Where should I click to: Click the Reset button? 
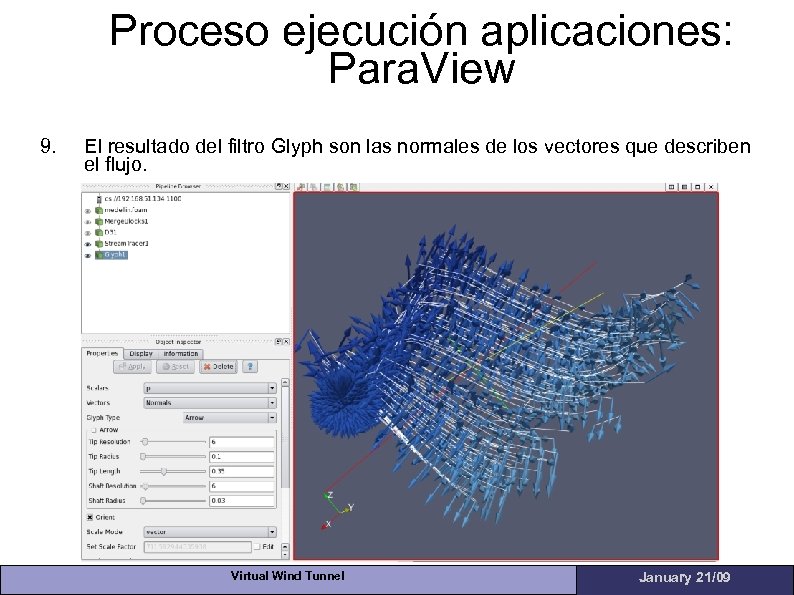(x=176, y=367)
